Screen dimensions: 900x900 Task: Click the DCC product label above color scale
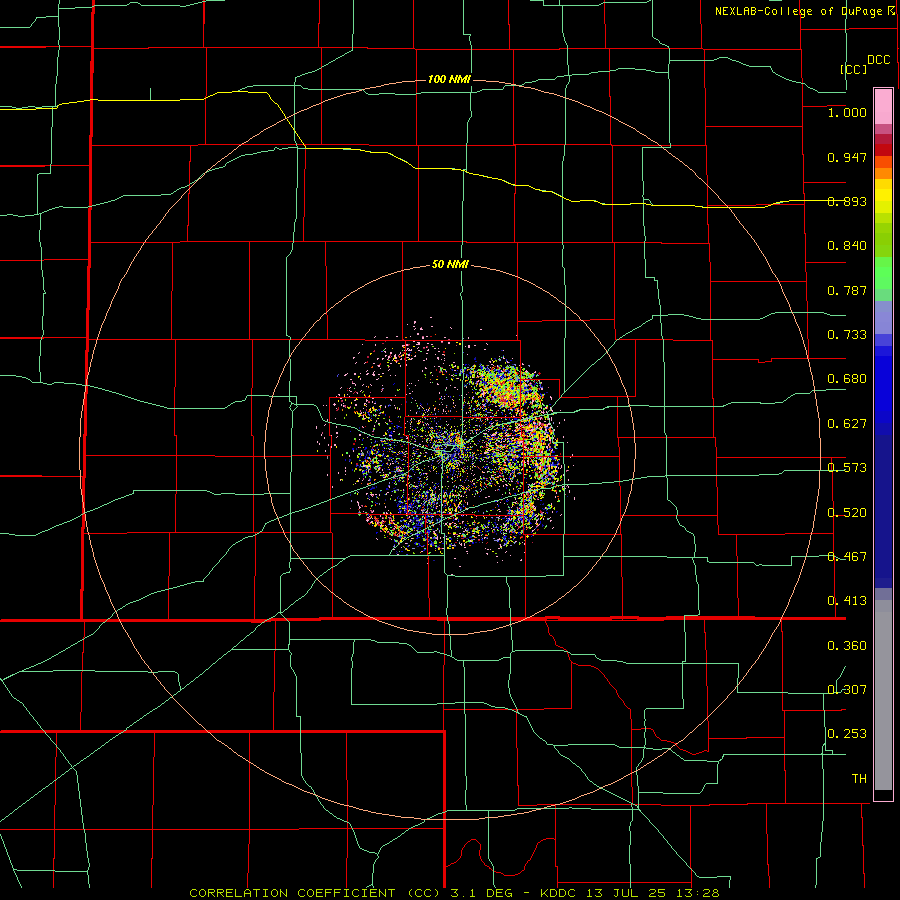[879, 60]
